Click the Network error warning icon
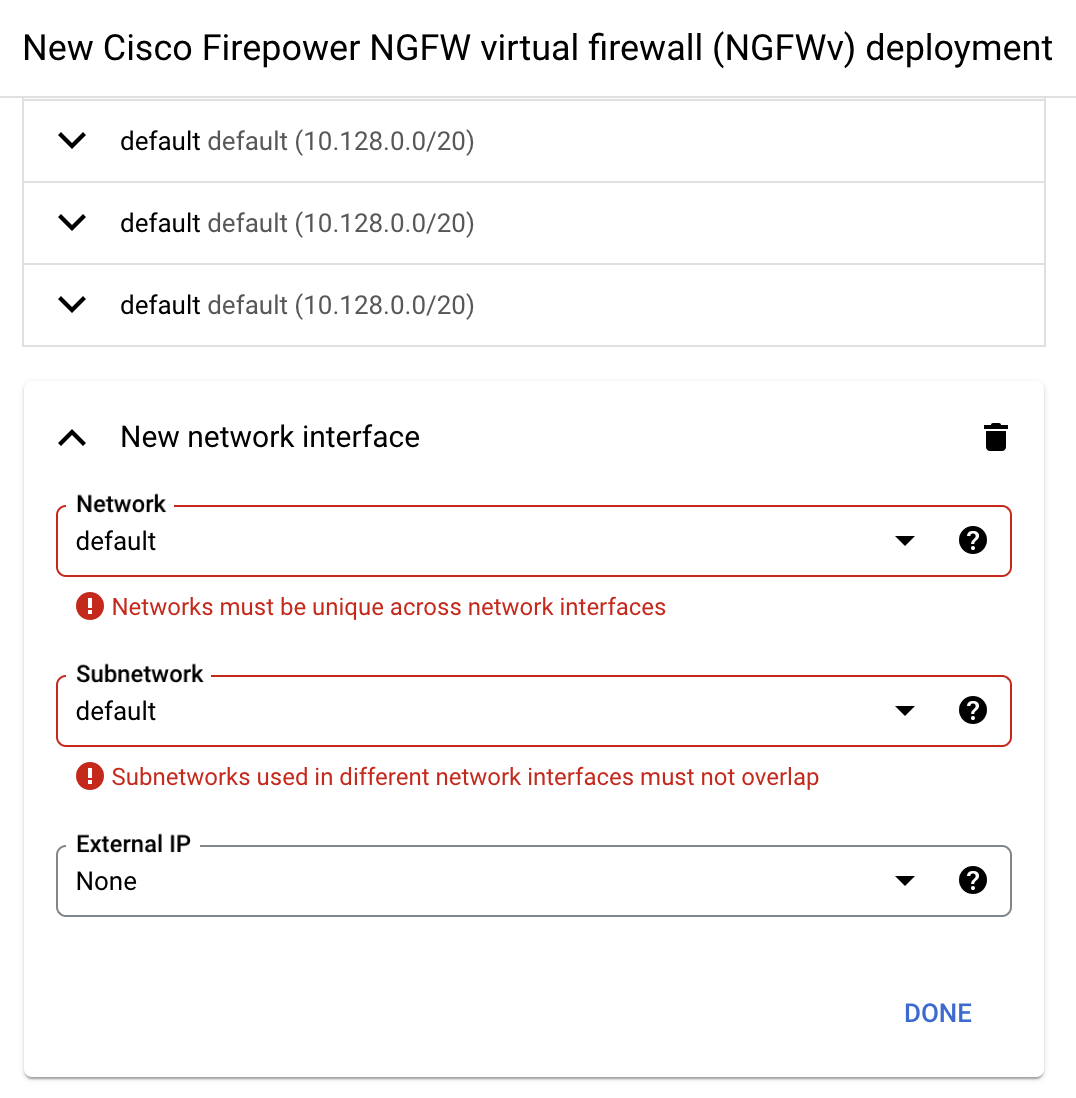The width and height of the screenshot is (1076, 1098). (90, 606)
